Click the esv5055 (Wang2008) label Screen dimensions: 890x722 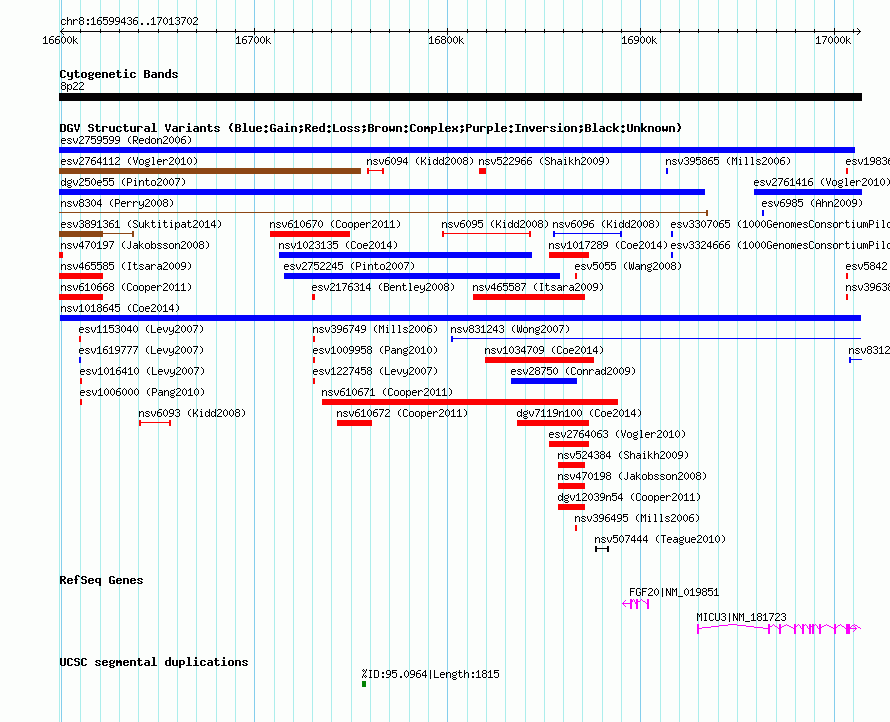point(628,266)
